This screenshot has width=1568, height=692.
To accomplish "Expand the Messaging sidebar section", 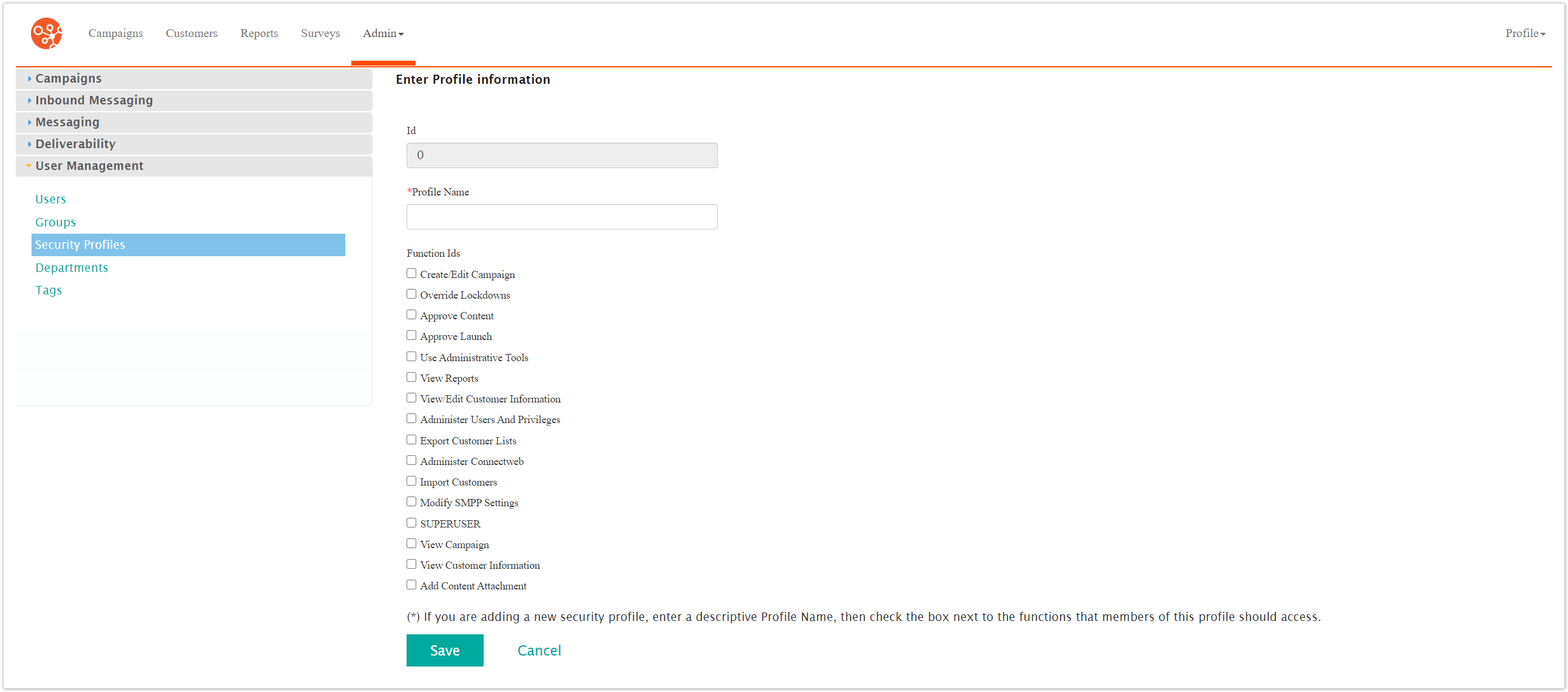I will click(x=194, y=123).
